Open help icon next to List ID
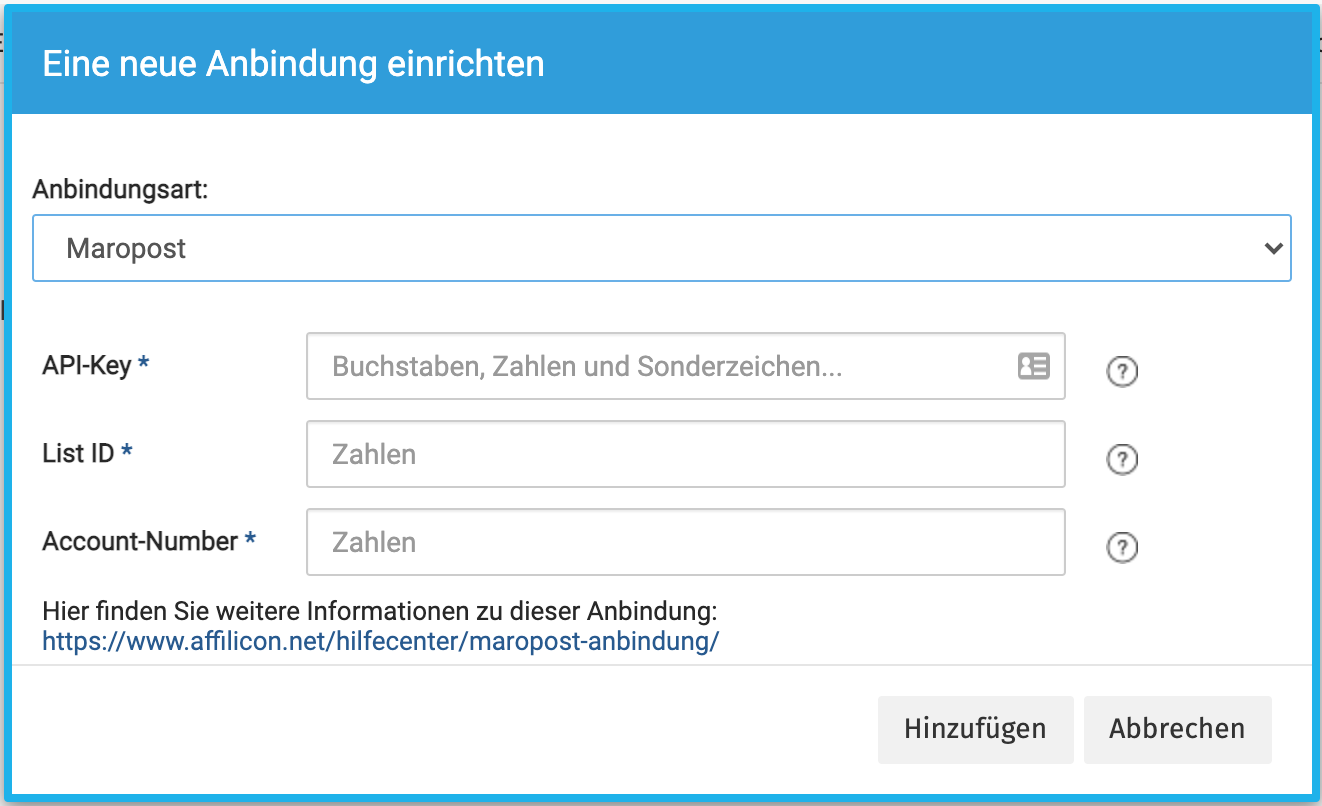 click(1122, 459)
